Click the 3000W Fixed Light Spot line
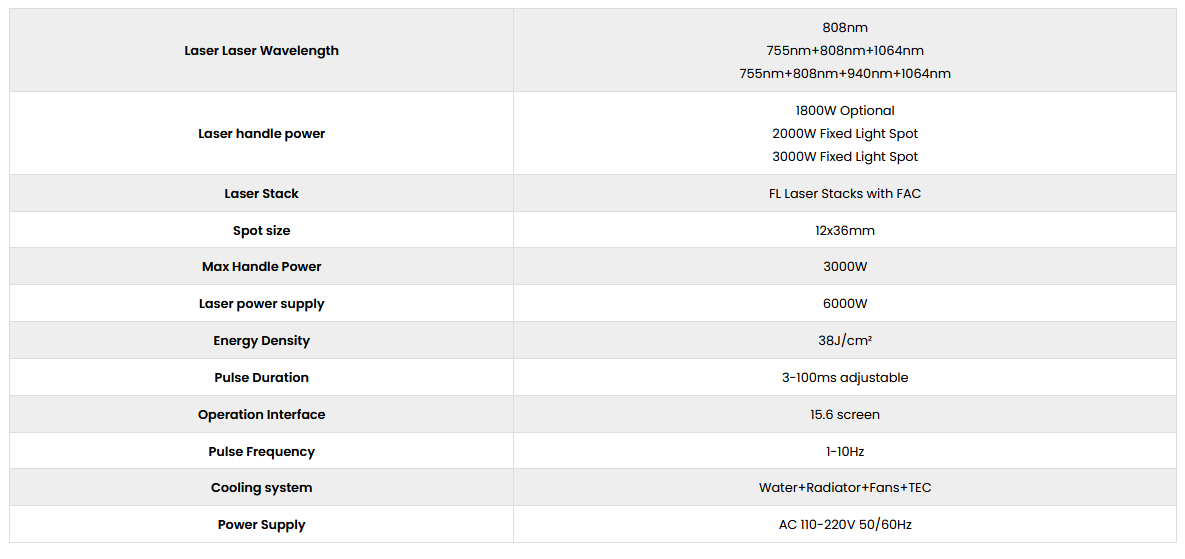Image resolution: width=1185 pixels, height=559 pixels. point(845,157)
